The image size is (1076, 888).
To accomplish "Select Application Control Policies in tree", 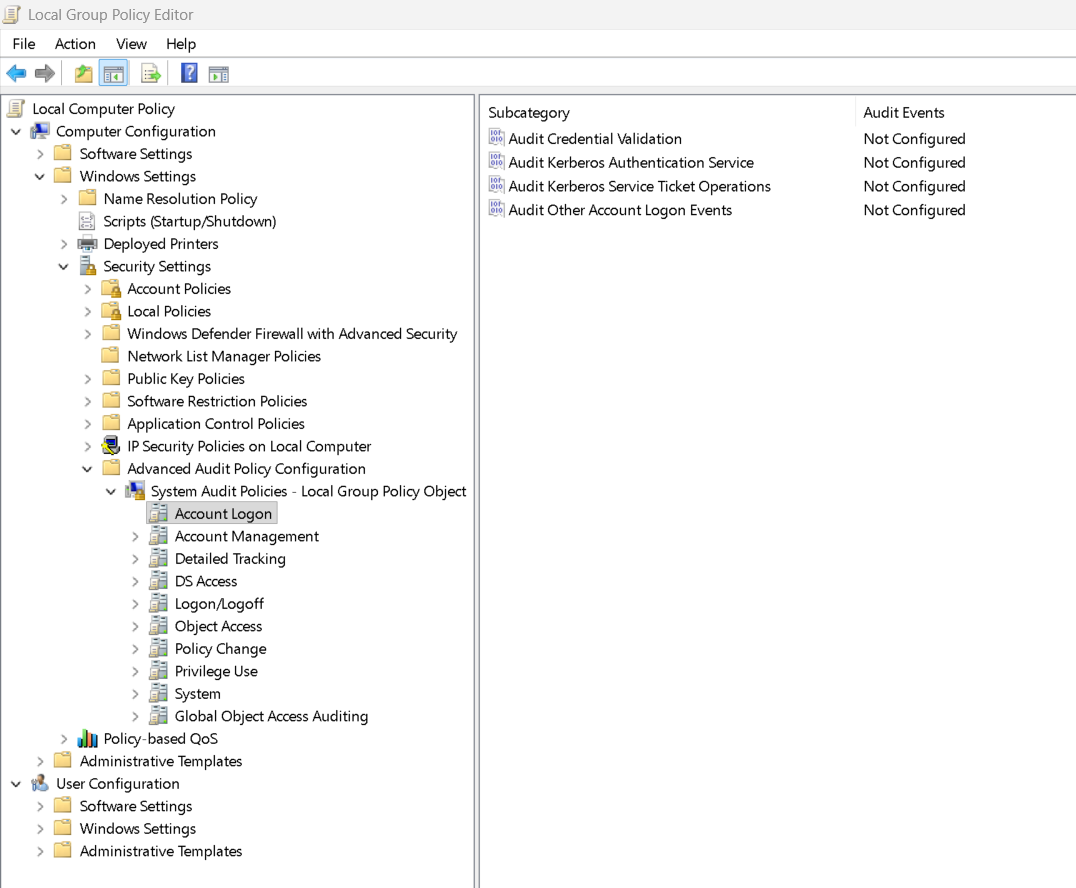I will [215, 423].
